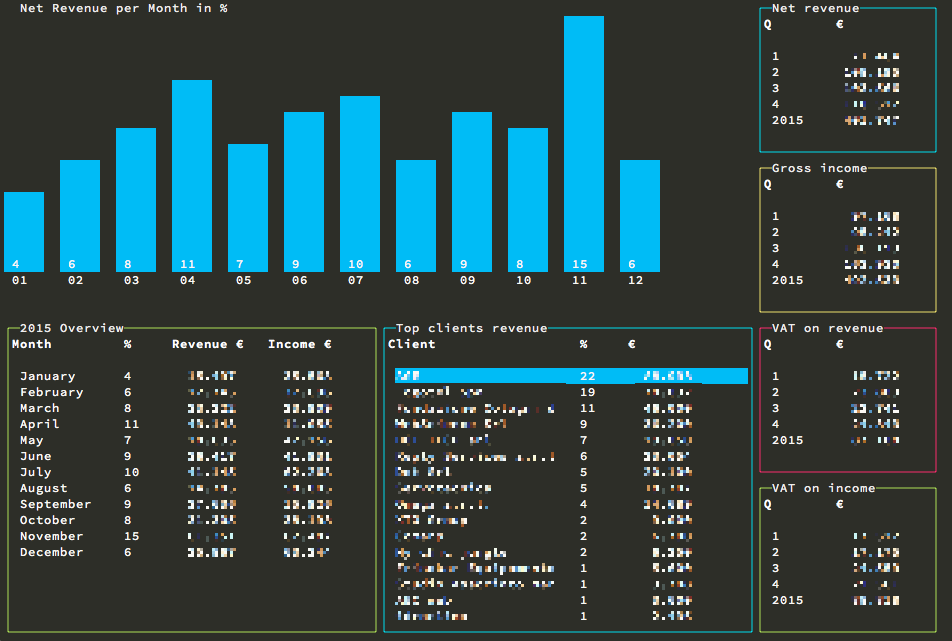Select the February row in 2015 Overview
The width and height of the screenshot is (952, 641).
click(176, 392)
